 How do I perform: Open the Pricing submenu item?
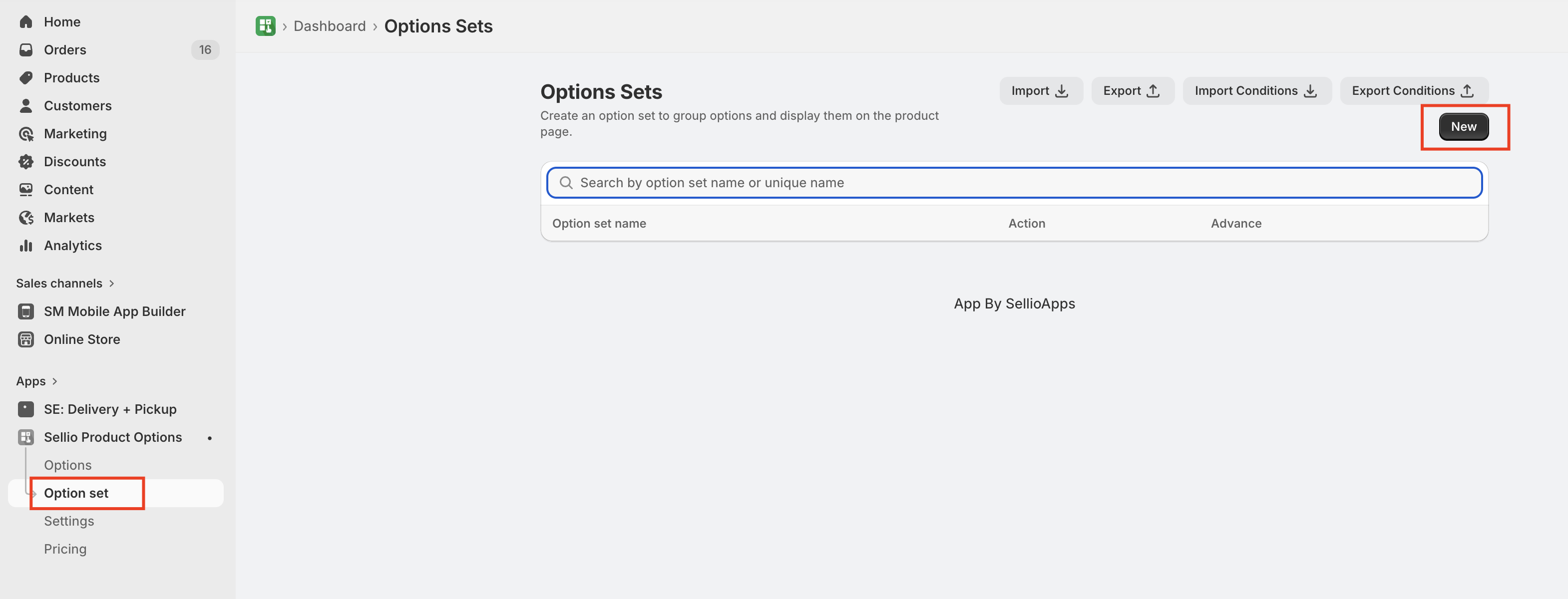coord(65,550)
